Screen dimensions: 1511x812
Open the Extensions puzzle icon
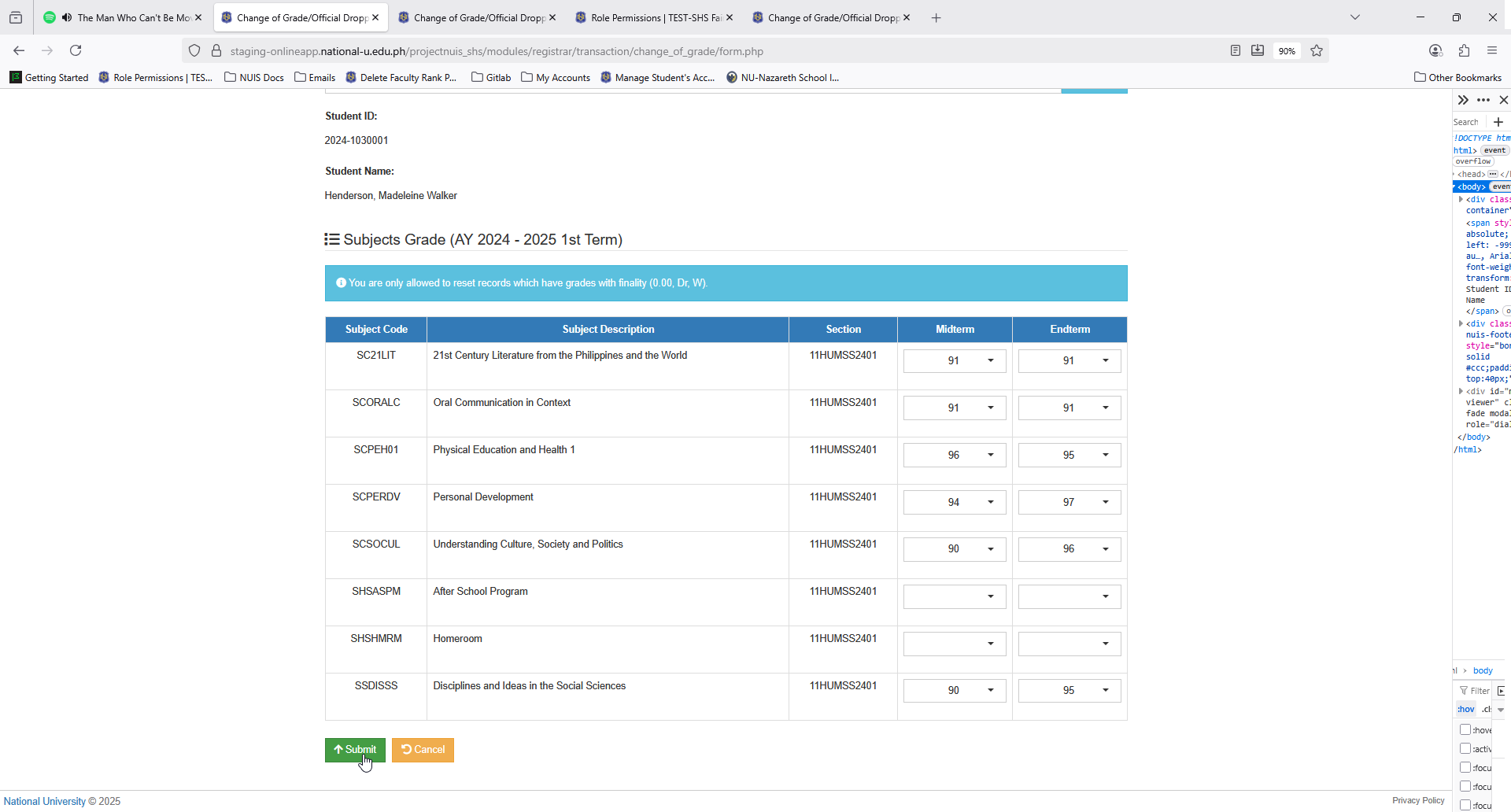1464,50
